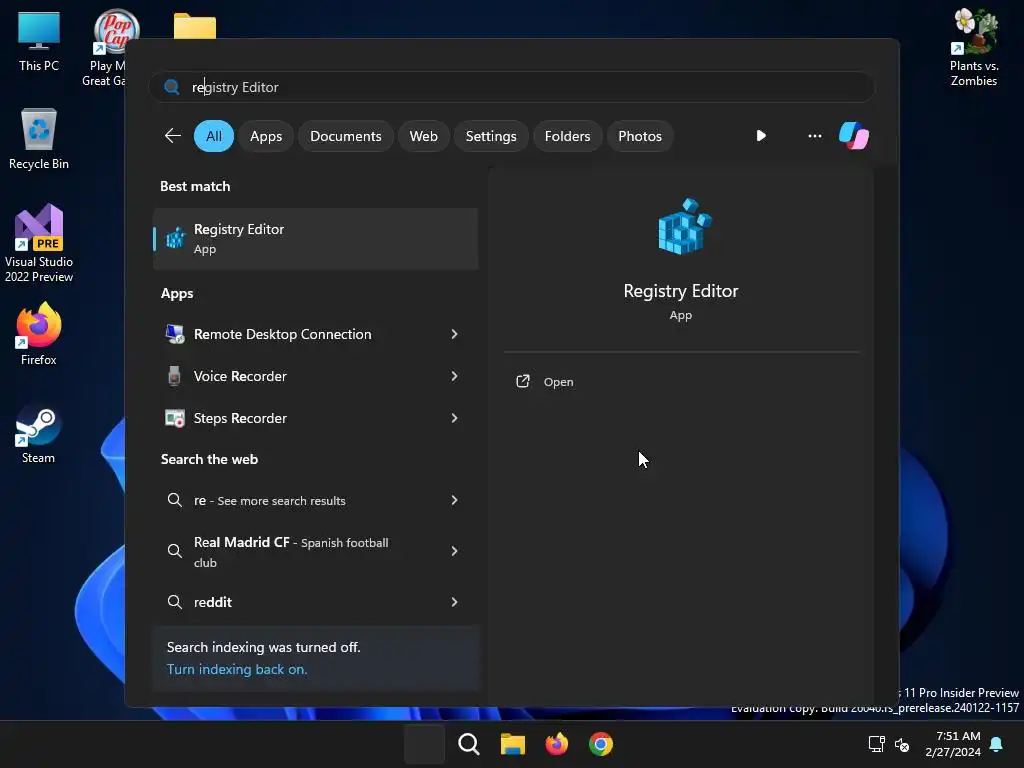Click the network icon in system tray
The image size is (1024, 768).
pyautogui.click(x=876, y=744)
